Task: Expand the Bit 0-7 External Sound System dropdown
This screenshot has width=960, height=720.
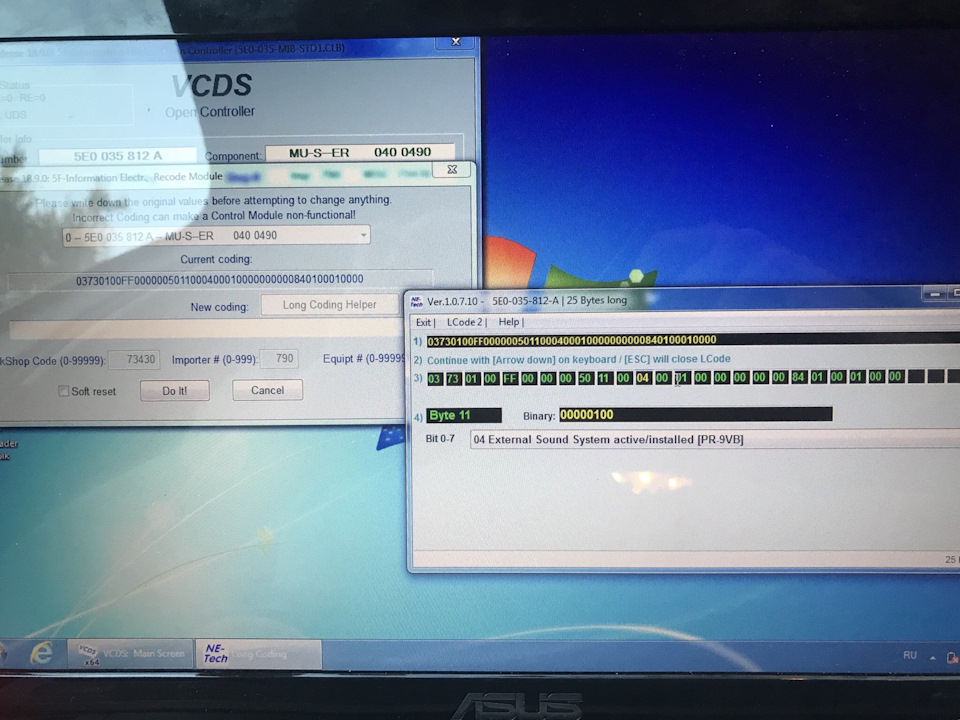Action: pyautogui.click(x=714, y=440)
